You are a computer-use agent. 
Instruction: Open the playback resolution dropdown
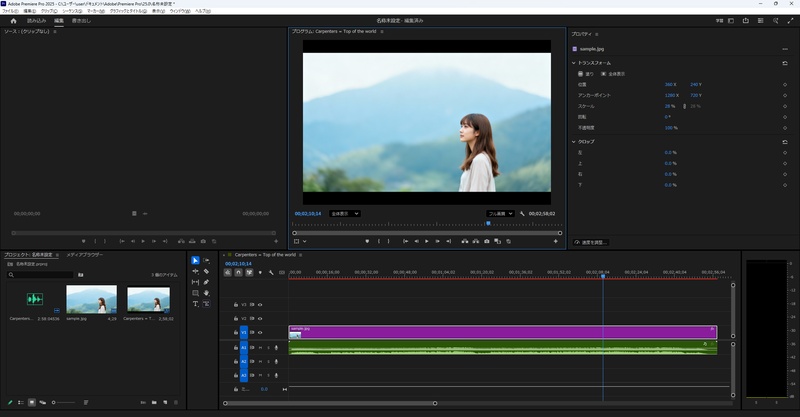500,213
